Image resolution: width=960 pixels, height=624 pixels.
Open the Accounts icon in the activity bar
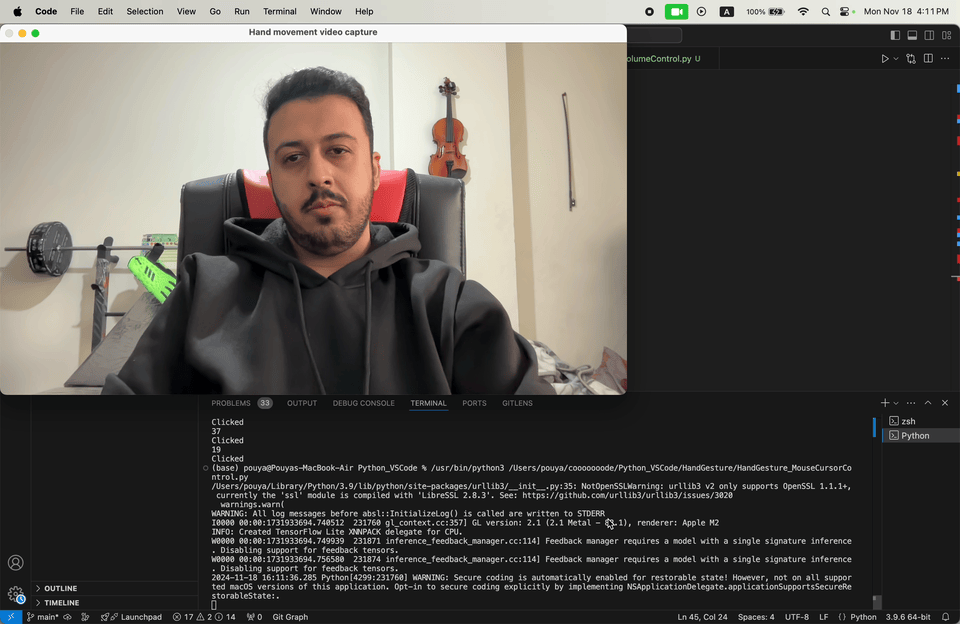point(16,563)
